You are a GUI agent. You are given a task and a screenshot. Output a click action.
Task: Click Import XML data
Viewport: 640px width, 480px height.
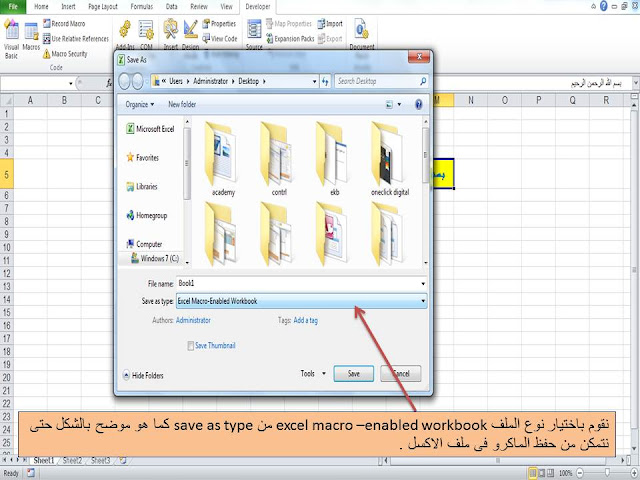coord(330,24)
